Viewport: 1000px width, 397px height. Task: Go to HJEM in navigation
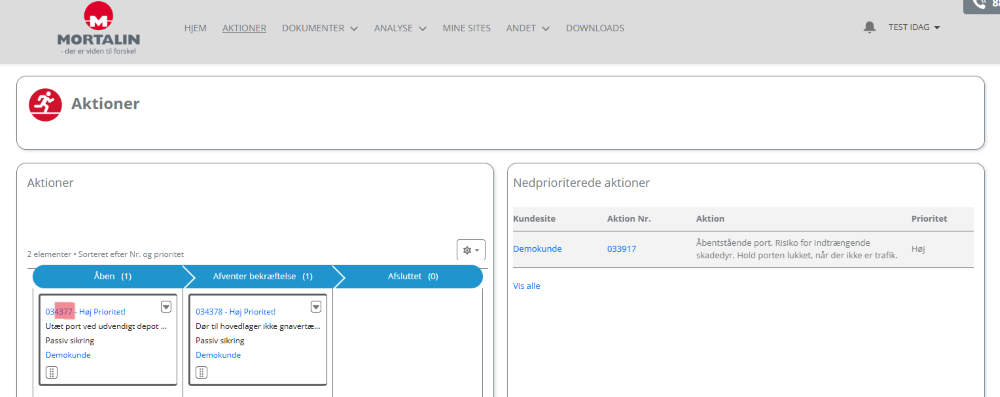[195, 28]
